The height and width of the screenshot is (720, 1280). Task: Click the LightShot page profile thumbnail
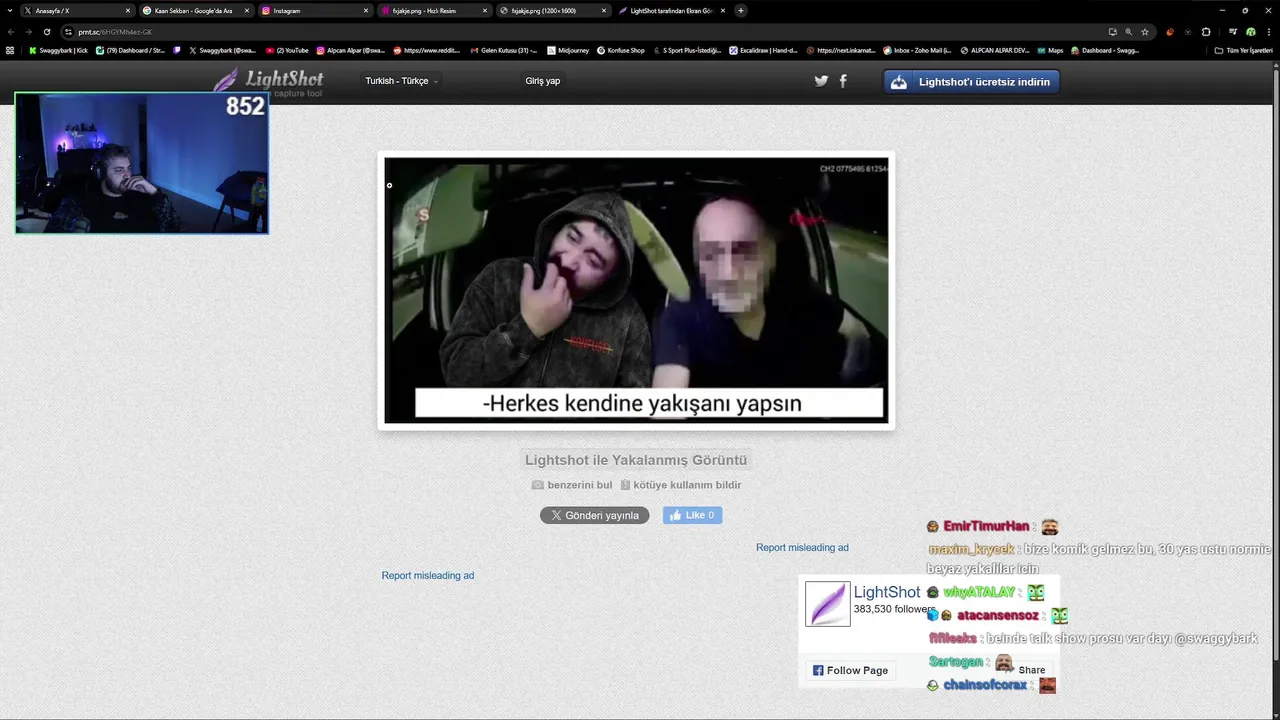click(x=828, y=604)
